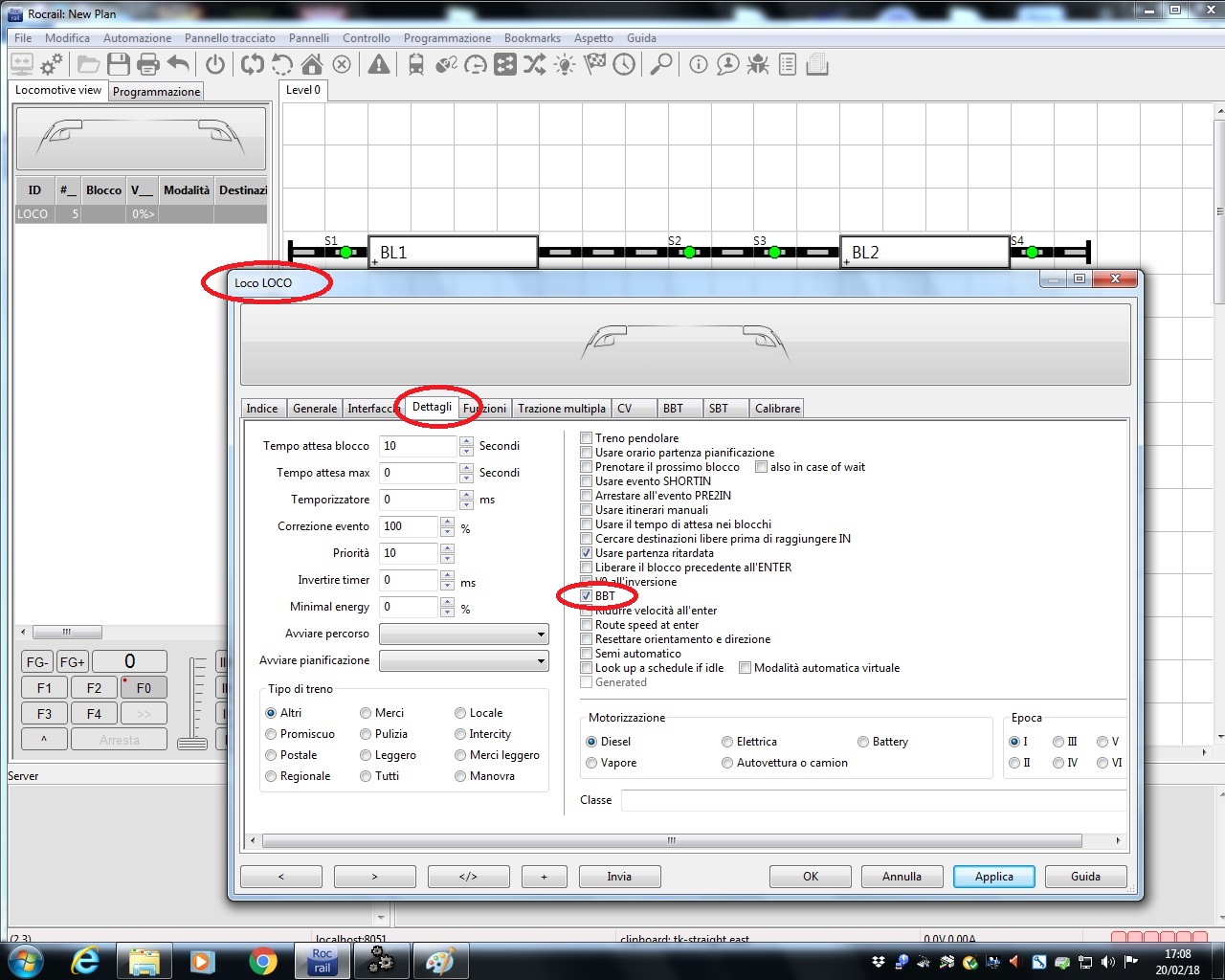The width and height of the screenshot is (1225, 980).
Task: Click the locomotive train toolbar icon
Action: pyautogui.click(x=416, y=65)
